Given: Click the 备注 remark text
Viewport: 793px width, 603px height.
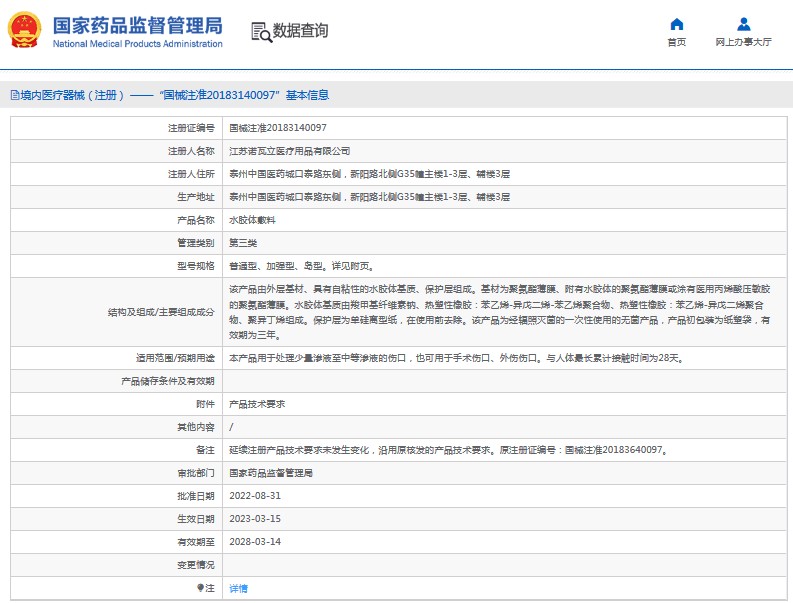Looking at the screenshot, I should 449,450.
